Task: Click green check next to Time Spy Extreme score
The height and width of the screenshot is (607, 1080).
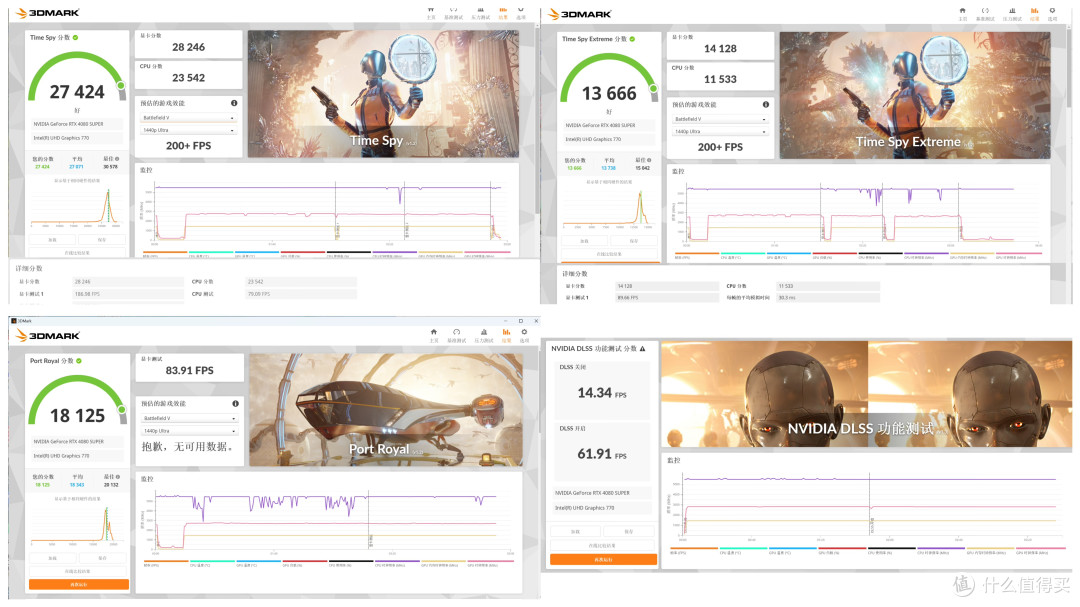Action: 632,39
